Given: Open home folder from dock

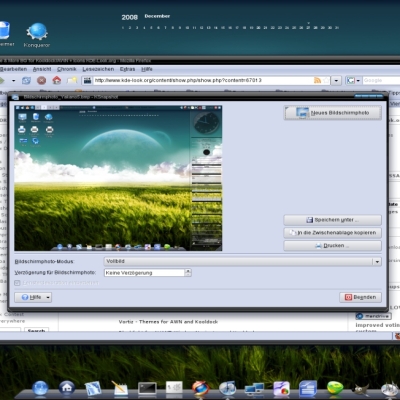Looking at the screenshot, I should 67,388.
